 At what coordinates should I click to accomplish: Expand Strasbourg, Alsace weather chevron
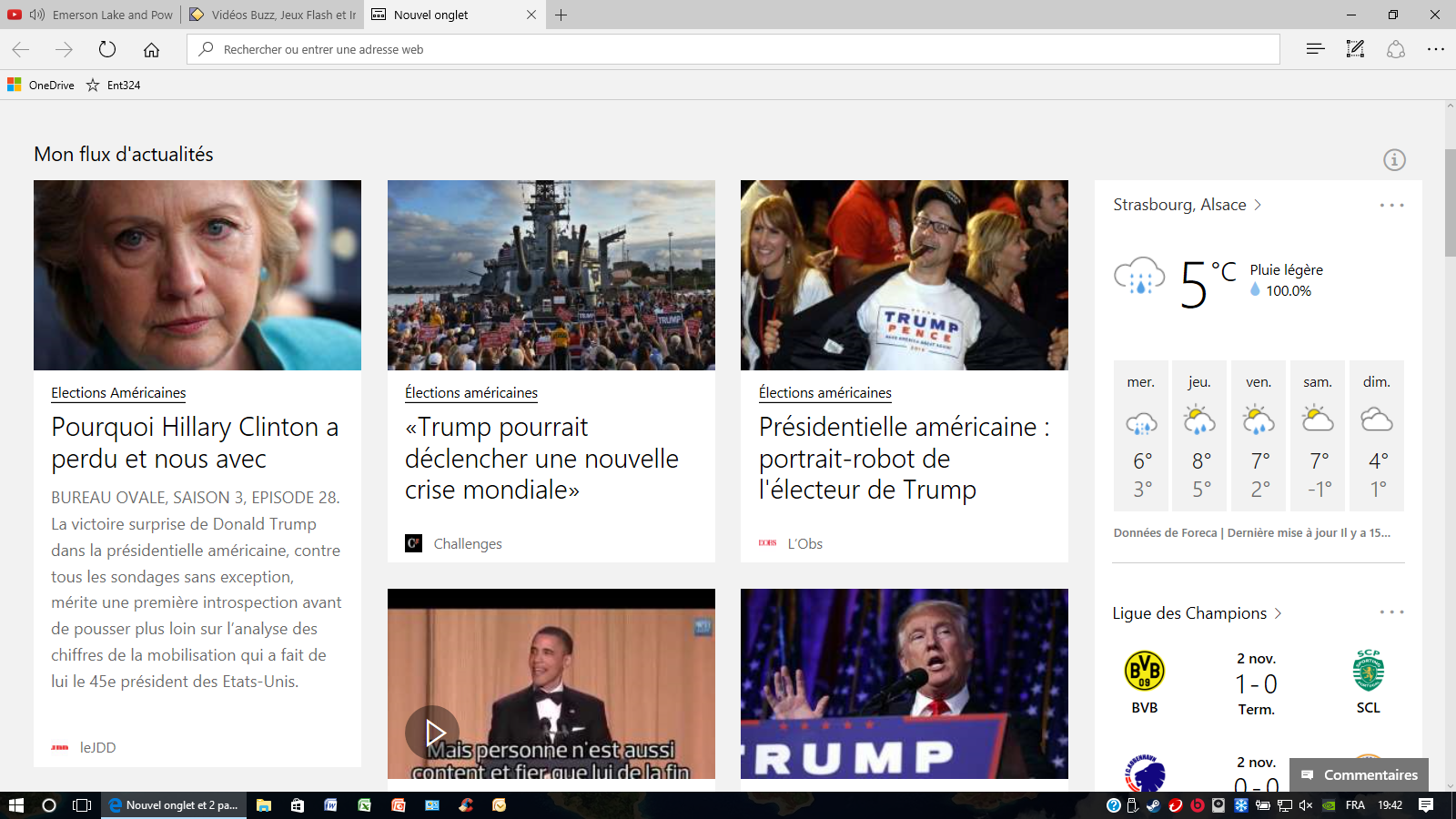click(1258, 205)
